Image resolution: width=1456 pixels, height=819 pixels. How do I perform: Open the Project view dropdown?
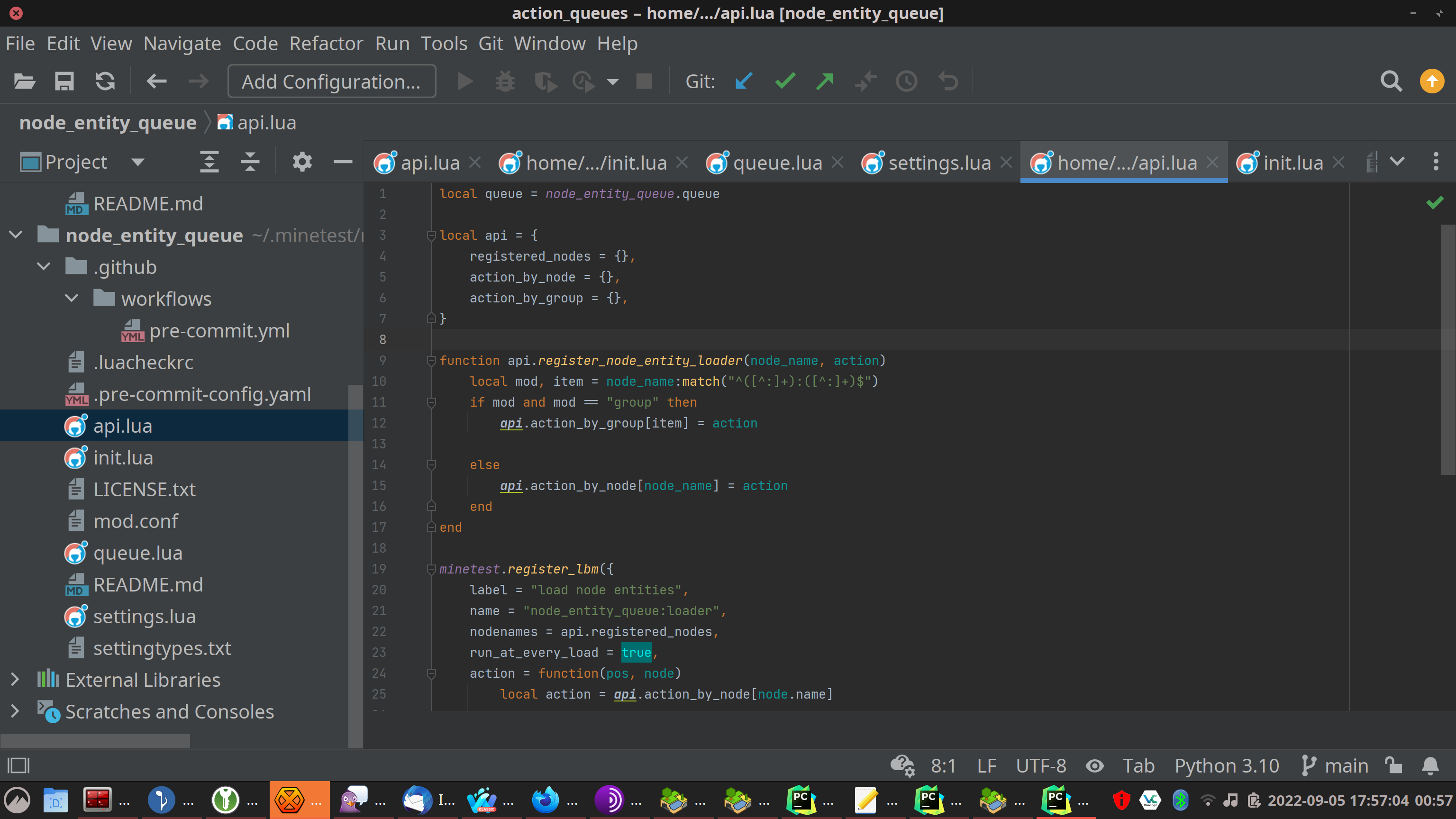click(137, 162)
